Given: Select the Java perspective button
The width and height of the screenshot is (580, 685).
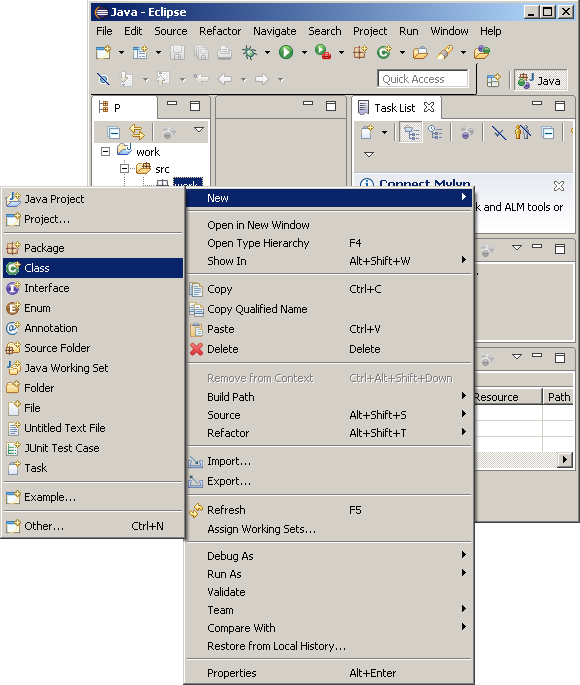Looking at the screenshot, I should point(541,80).
